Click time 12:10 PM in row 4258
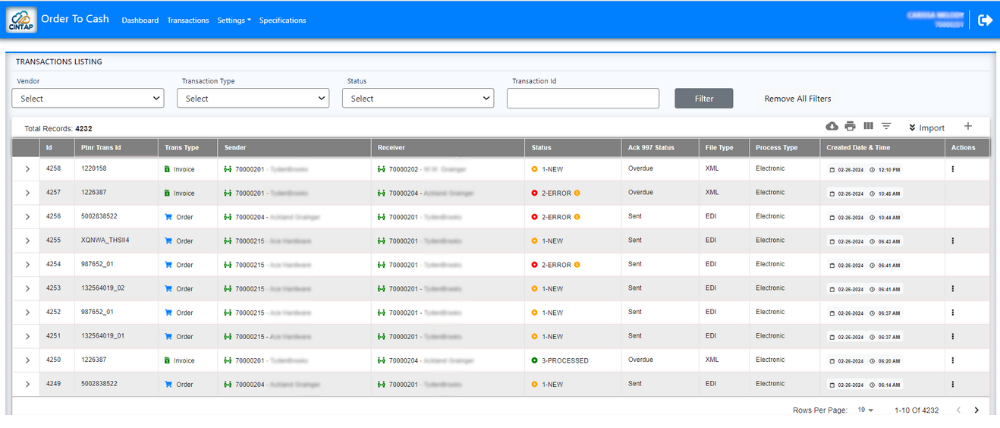The height and width of the screenshot is (428, 1000). pyautogui.click(x=887, y=170)
